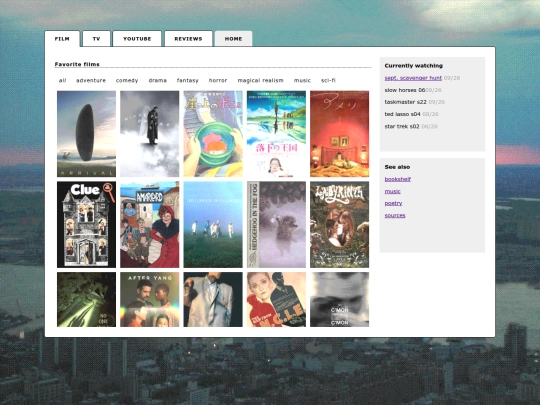
Task: Visit the sources link
Action: pos(395,216)
